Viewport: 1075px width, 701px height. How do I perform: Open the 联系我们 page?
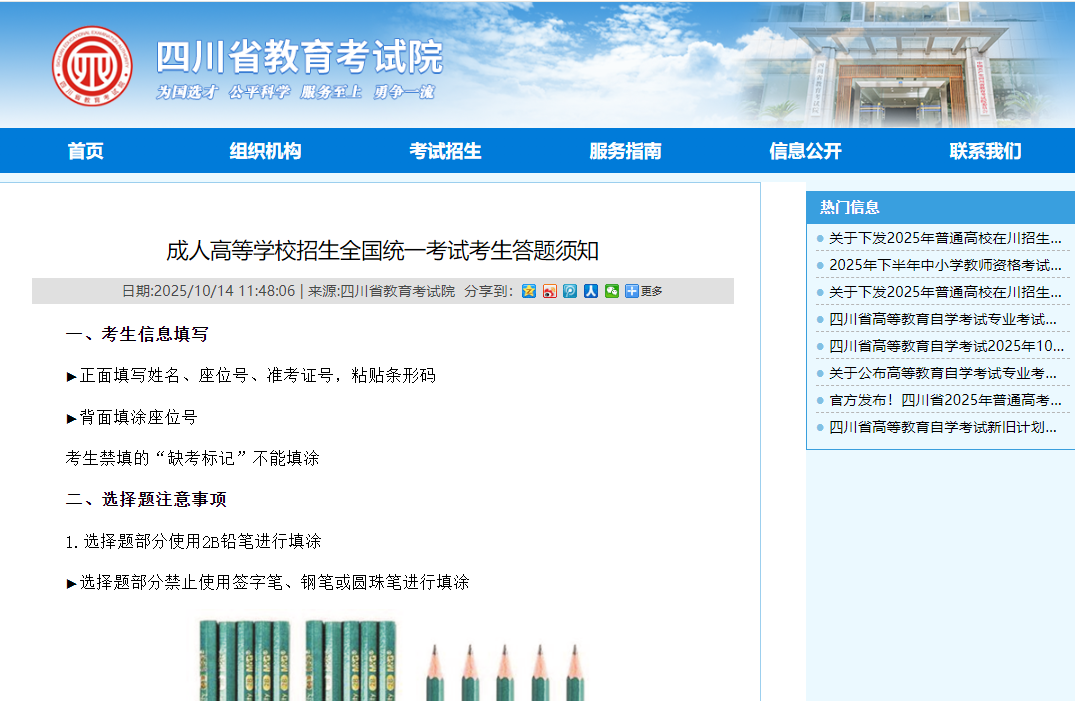tap(985, 151)
